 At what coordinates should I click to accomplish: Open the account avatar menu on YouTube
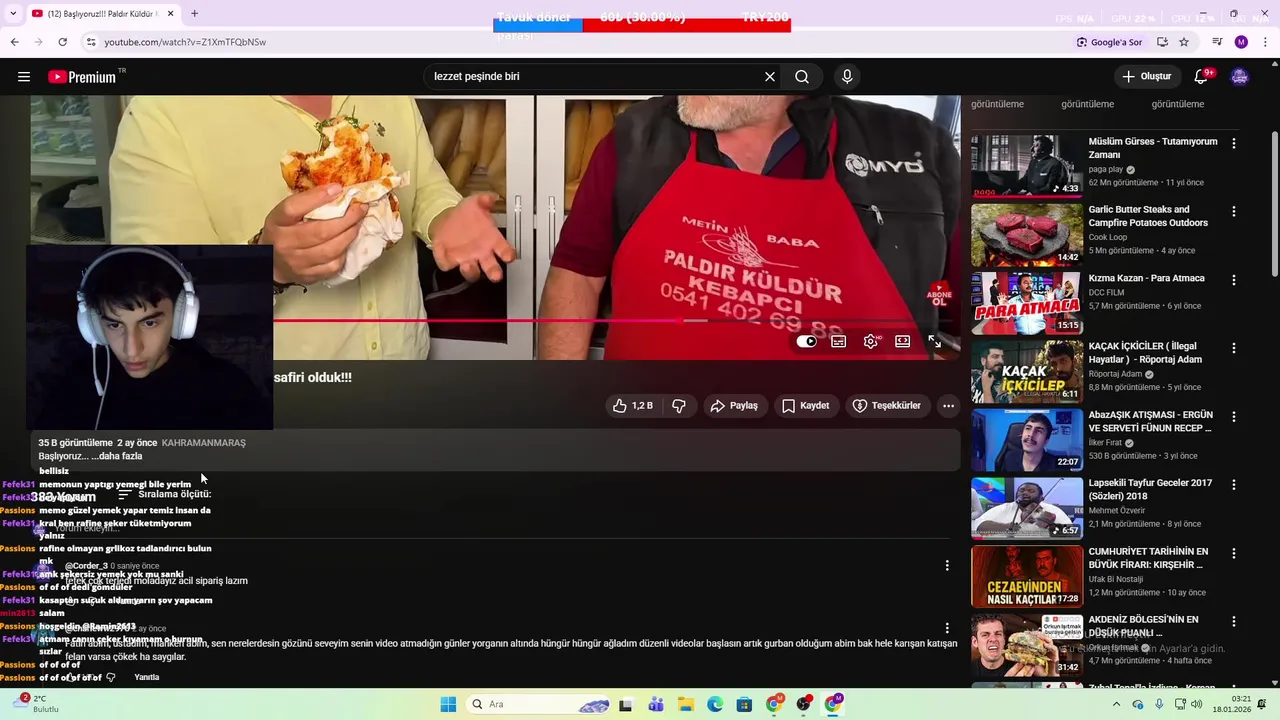(1240, 77)
